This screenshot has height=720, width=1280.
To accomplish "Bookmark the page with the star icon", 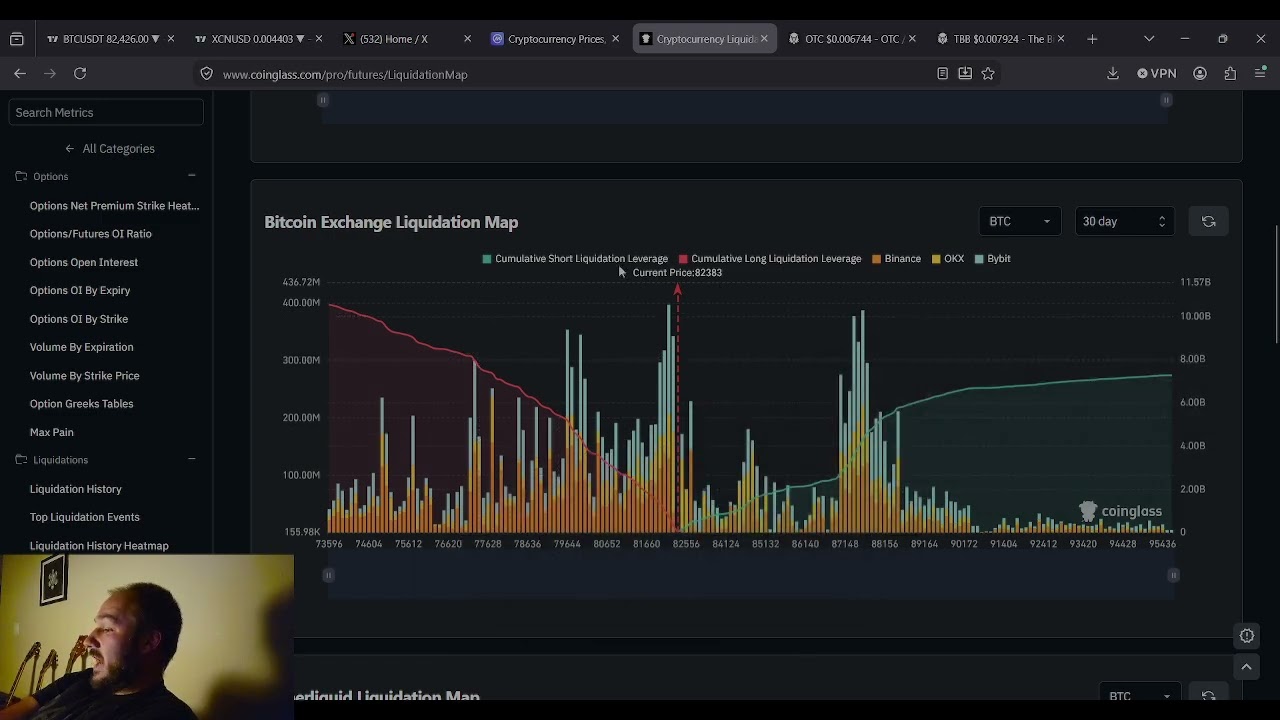I will point(988,73).
